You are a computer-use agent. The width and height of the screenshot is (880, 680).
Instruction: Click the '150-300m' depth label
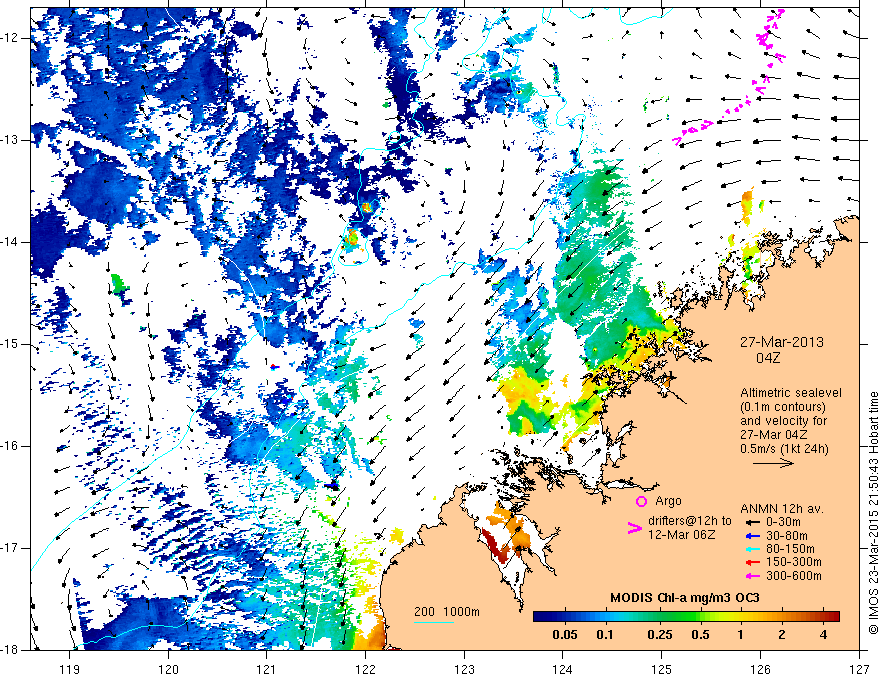pyautogui.click(x=794, y=562)
